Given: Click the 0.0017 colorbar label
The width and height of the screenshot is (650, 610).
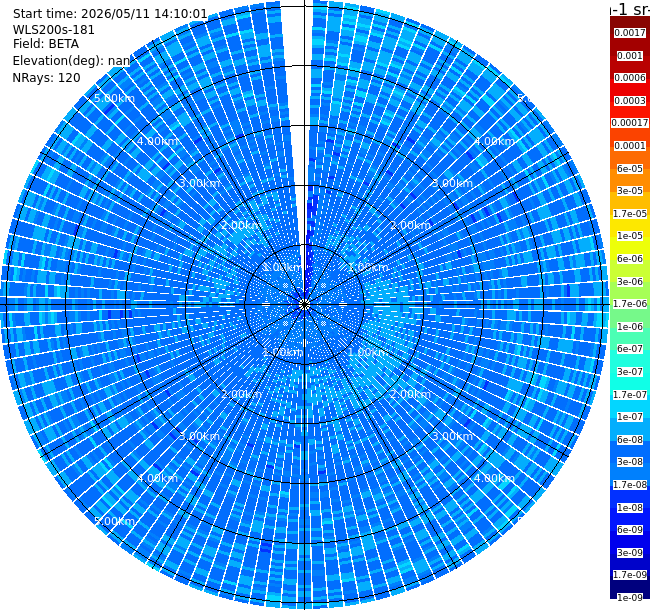Looking at the screenshot, I should coord(630,33).
